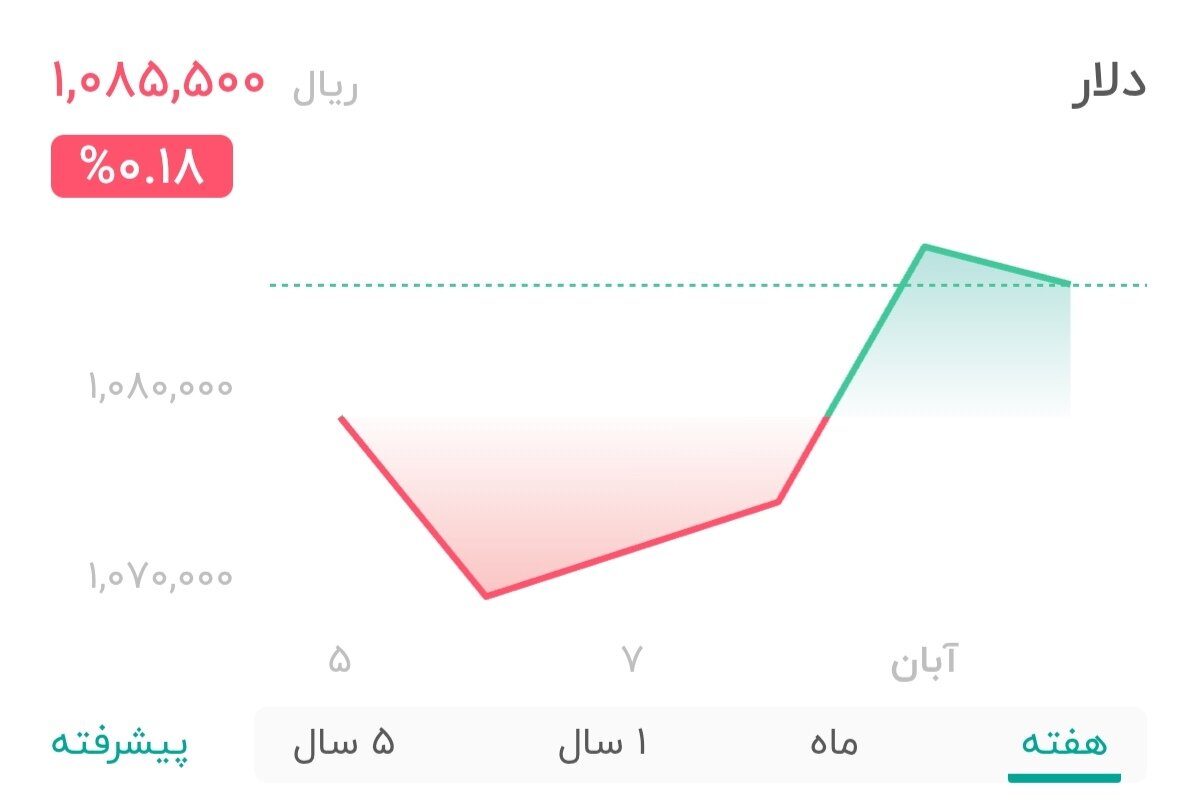
Task: Switch to the ماه (month) tab
Action: pyautogui.click(x=833, y=743)
